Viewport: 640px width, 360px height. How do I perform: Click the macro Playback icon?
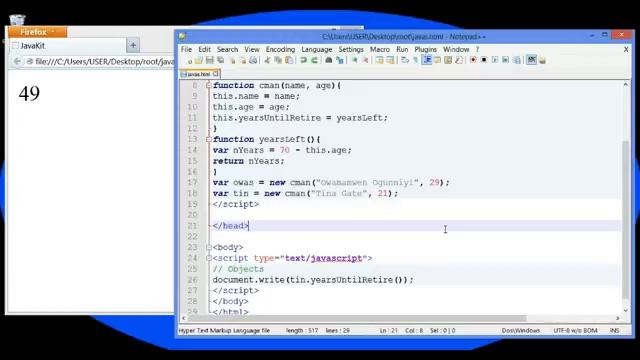[495, 60]
